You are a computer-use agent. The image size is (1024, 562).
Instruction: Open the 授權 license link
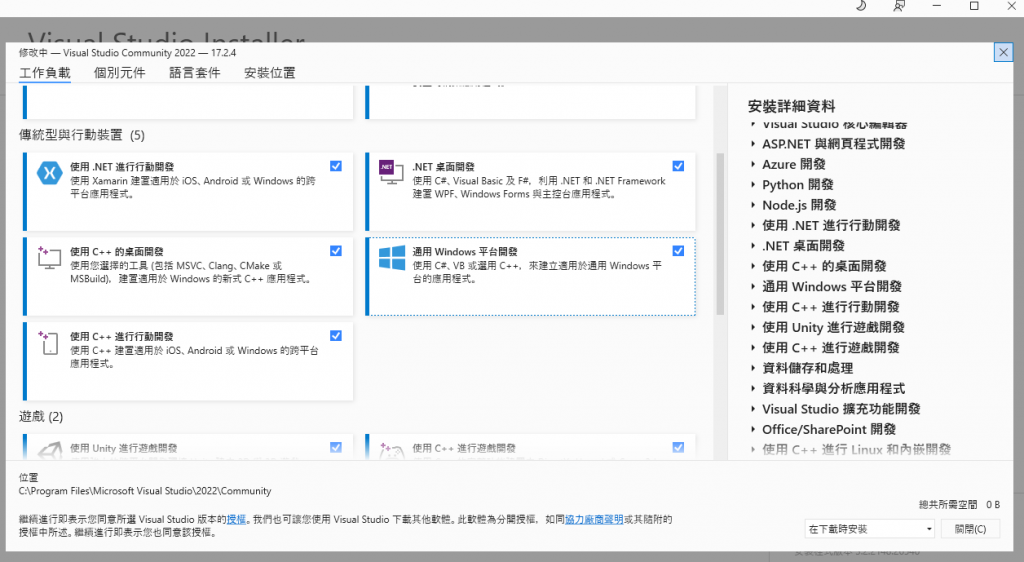[x=236, y=520]
